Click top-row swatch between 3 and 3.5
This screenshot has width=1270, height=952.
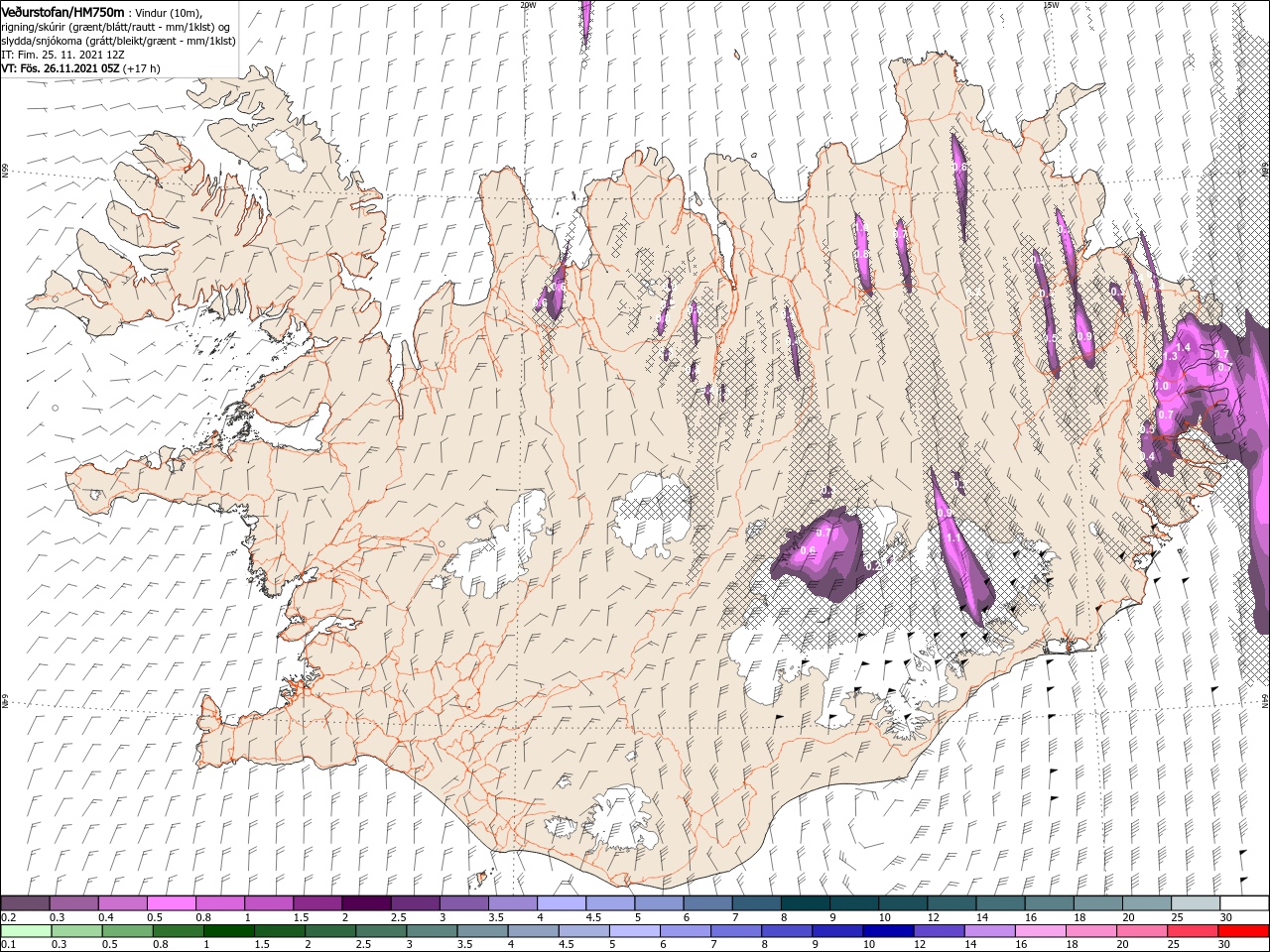click(463, 903)
